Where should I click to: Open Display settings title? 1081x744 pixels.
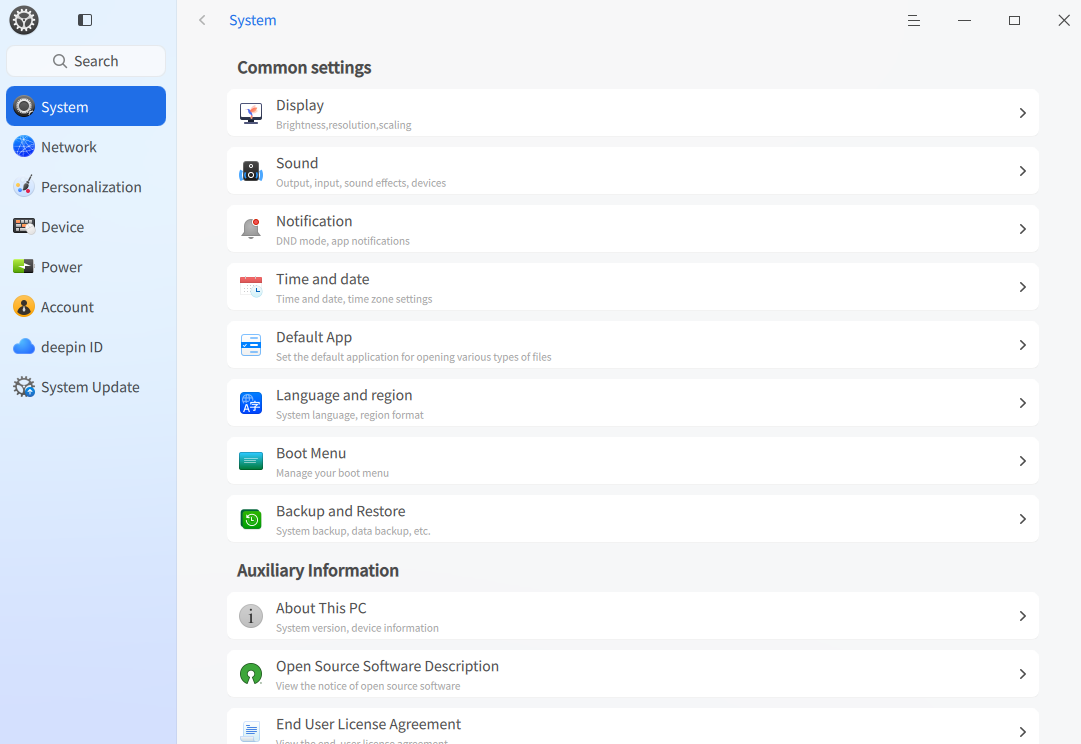pyautogui.click(x=300, y=105)
